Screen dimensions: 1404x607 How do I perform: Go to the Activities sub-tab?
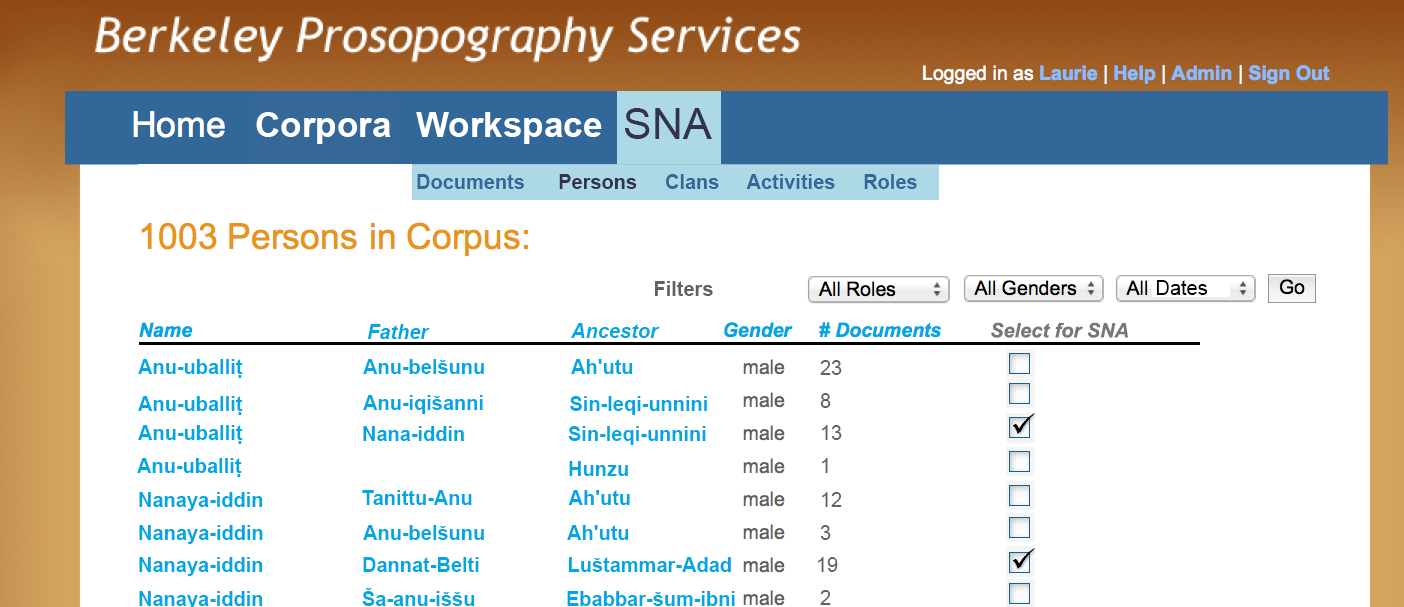(x=790, y=182)
